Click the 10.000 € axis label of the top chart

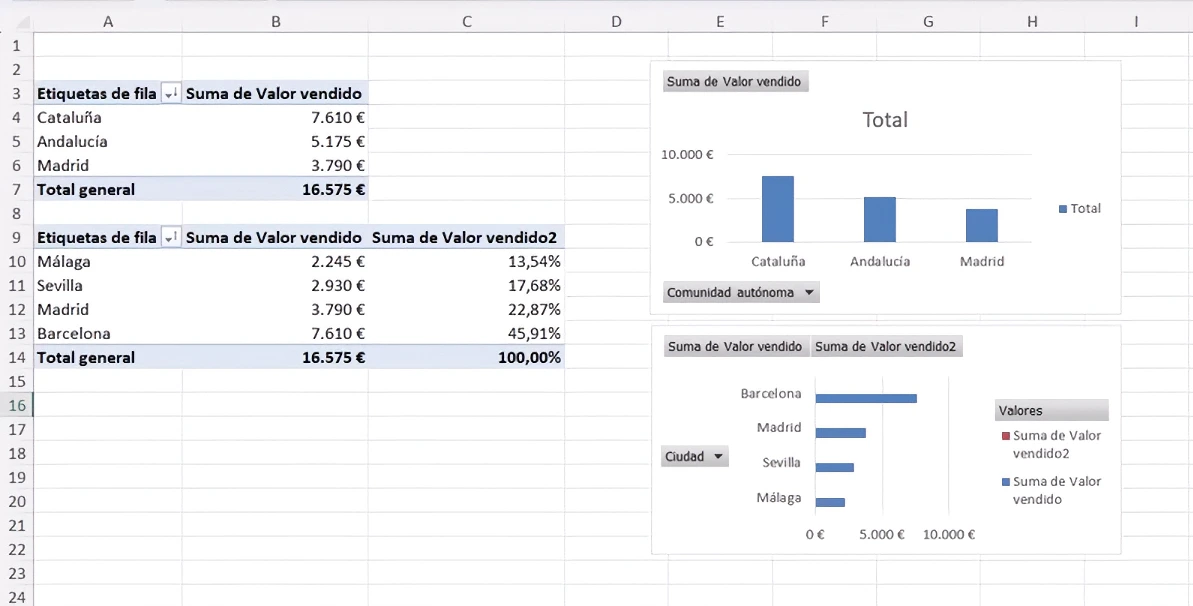(x=687, y=155)
